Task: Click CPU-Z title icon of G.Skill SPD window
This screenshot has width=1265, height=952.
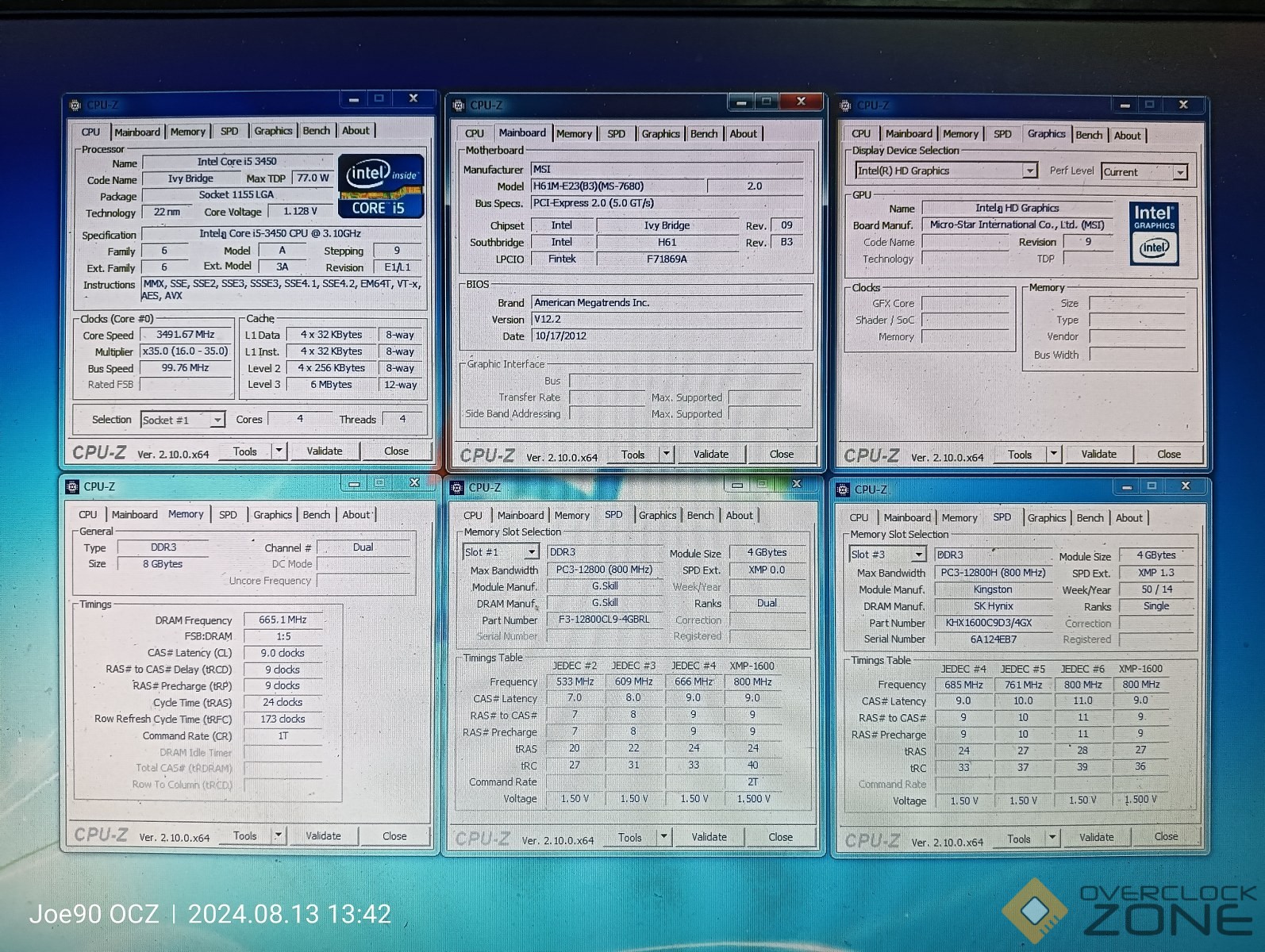Action: (457, 487)
